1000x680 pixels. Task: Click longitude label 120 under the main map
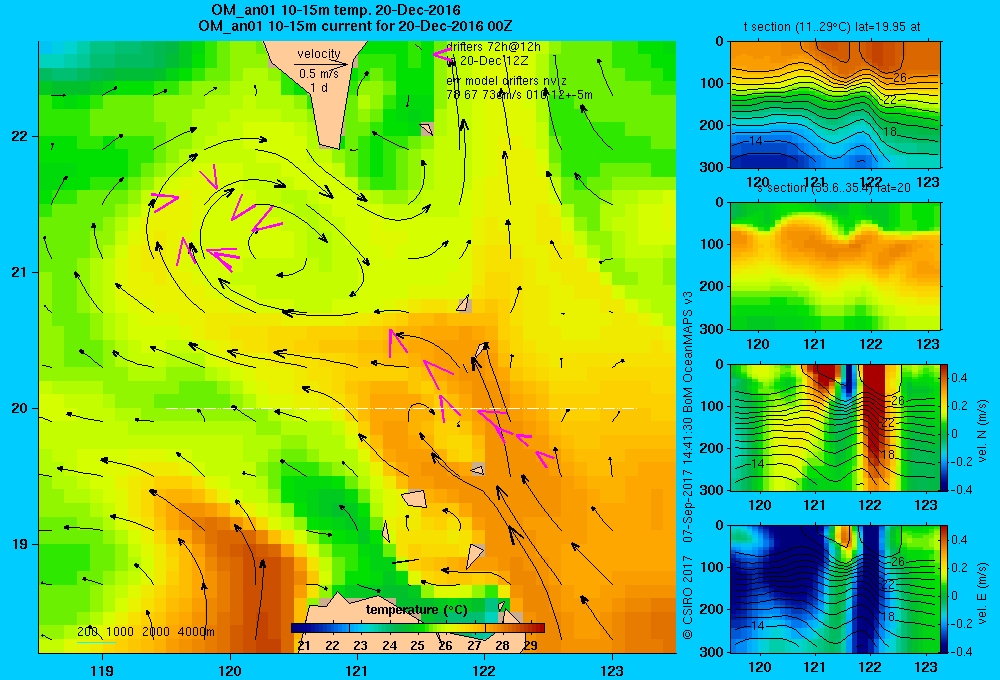click(230, 670)
